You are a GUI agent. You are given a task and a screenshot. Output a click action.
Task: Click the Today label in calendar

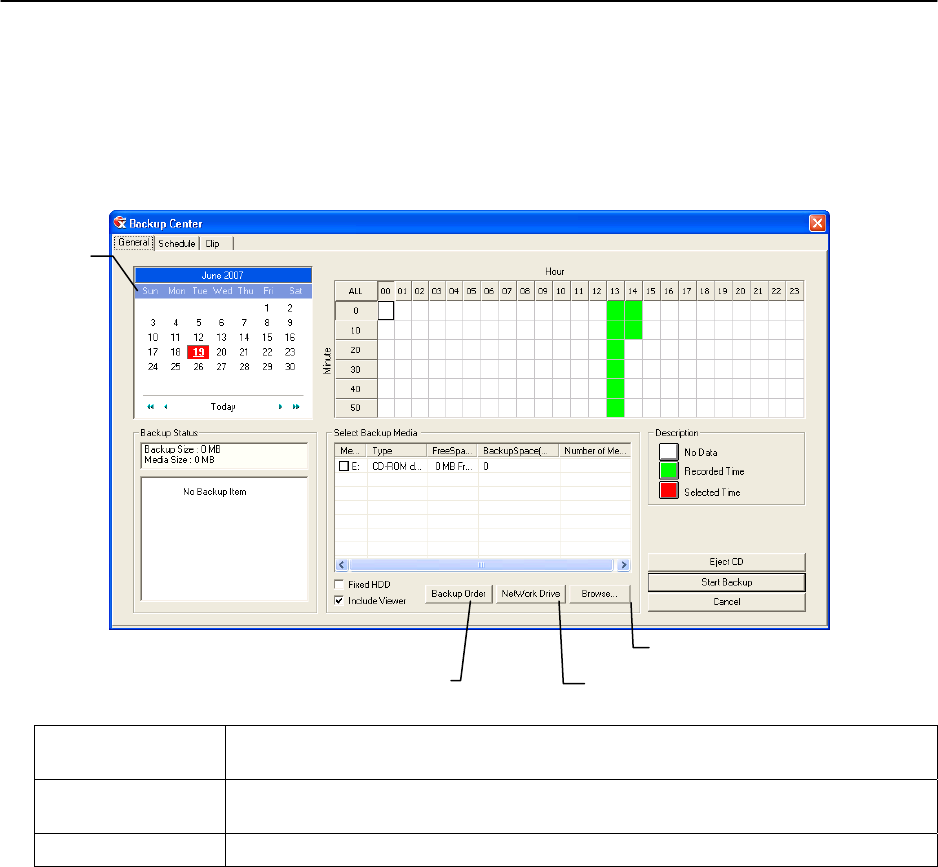click(x=223, y=407)
